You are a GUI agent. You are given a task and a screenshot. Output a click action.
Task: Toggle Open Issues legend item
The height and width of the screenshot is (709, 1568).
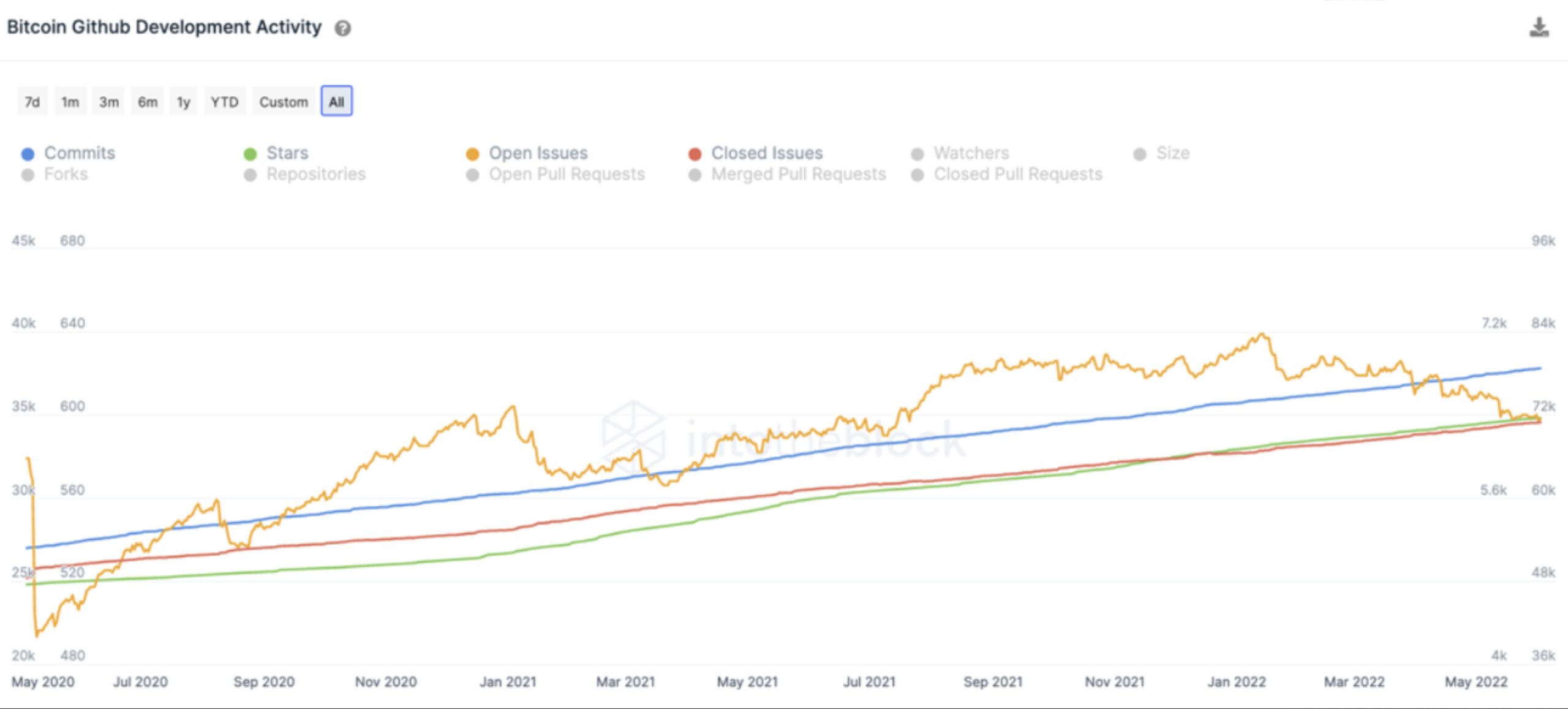click(537, 153)
